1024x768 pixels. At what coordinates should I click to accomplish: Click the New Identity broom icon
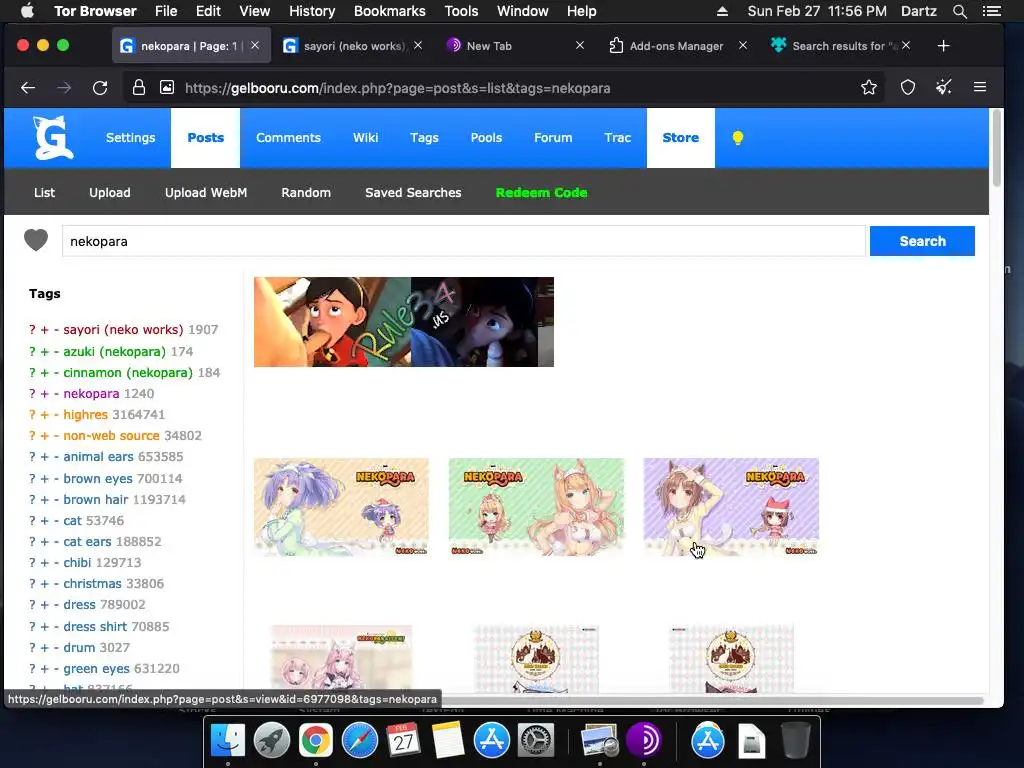point(944,87)
